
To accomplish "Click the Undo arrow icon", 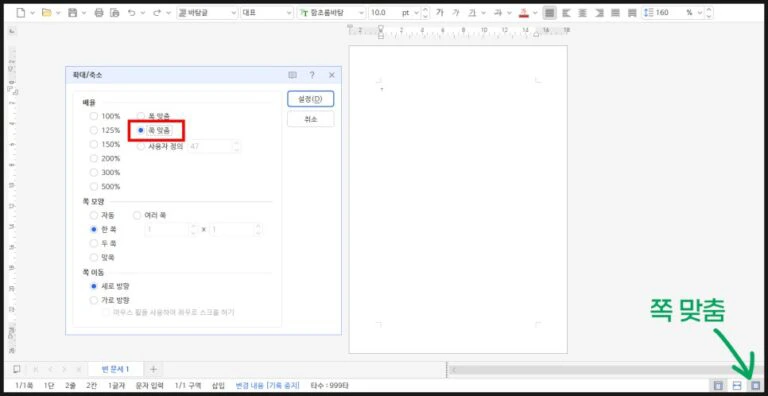I will pos(132,13).
